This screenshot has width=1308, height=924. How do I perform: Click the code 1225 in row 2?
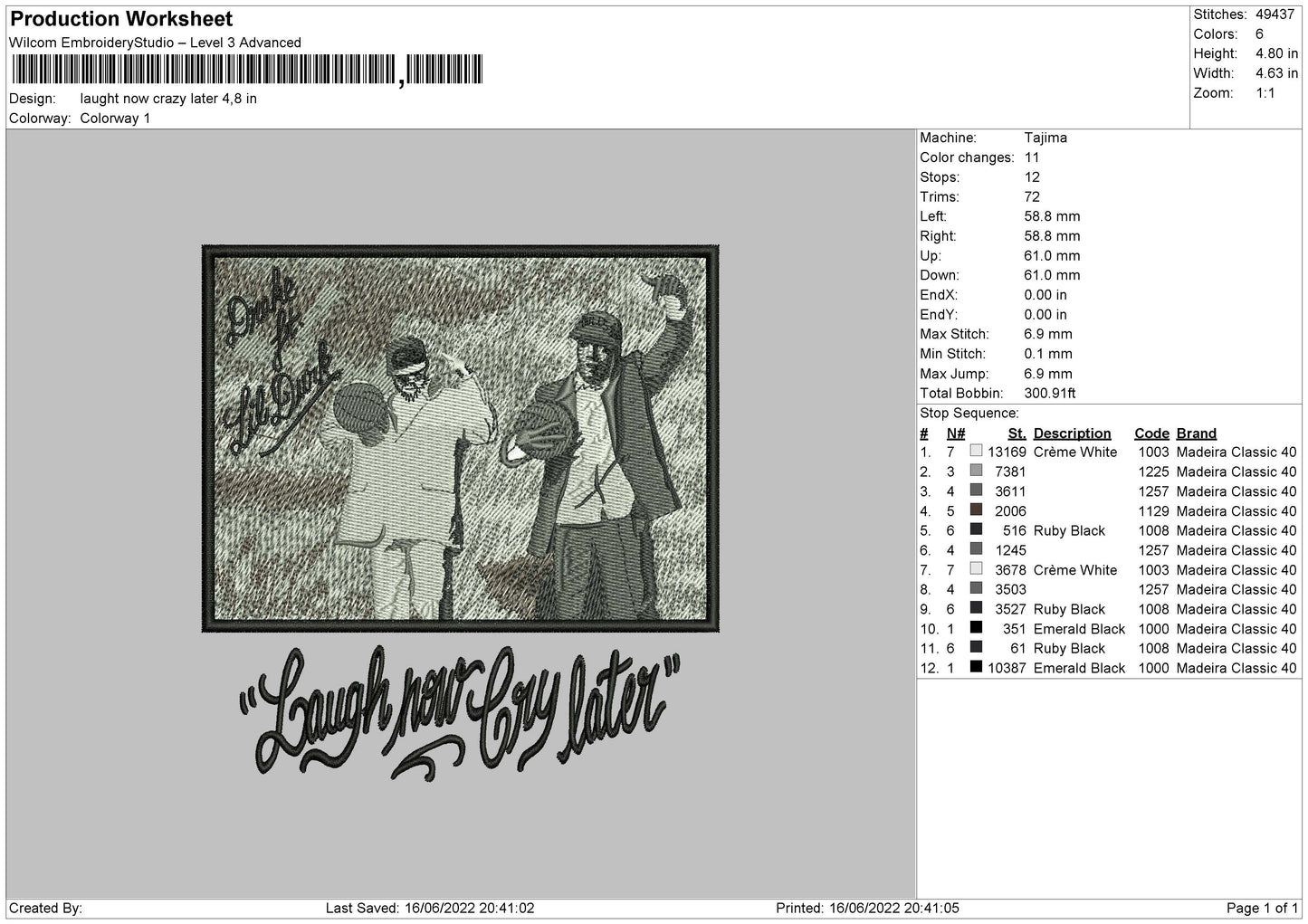pos(1153,472)
